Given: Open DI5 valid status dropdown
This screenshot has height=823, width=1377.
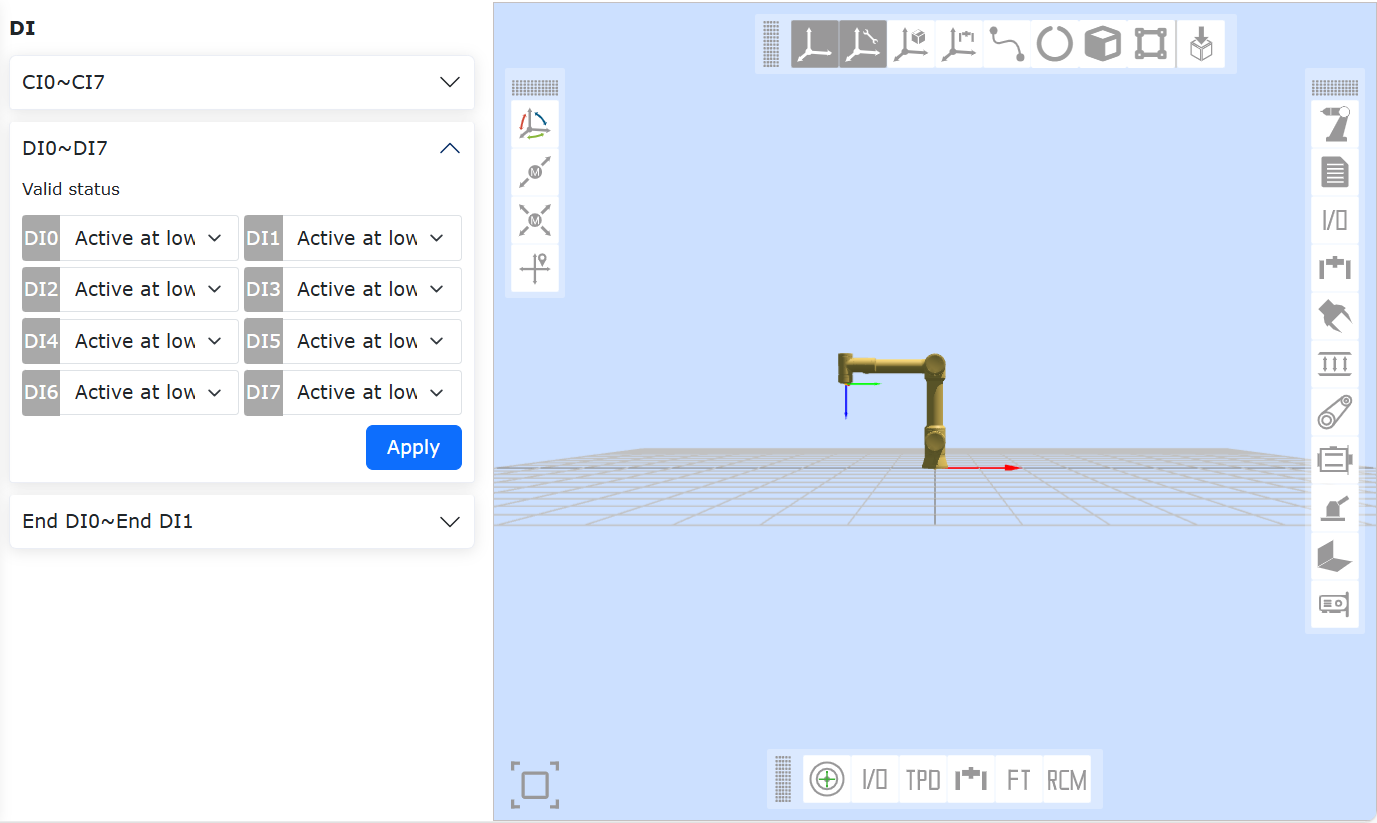Looking at the screenshot, I should pos(372,341).
